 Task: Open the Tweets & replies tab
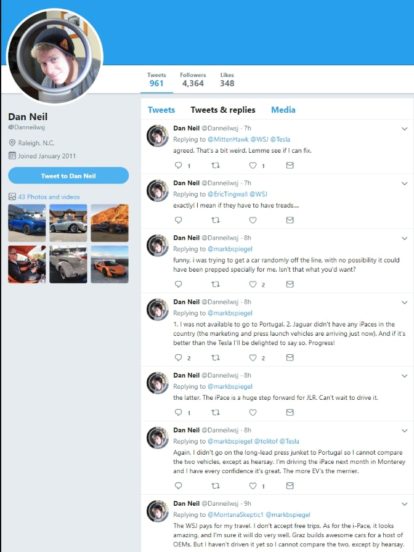click(223, 110)
